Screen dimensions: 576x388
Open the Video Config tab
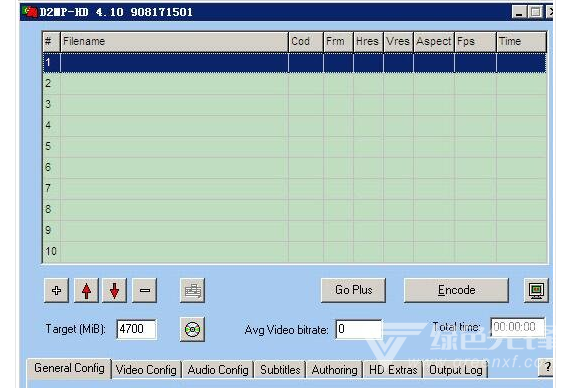pyautogui.click(x=146, y=370)
